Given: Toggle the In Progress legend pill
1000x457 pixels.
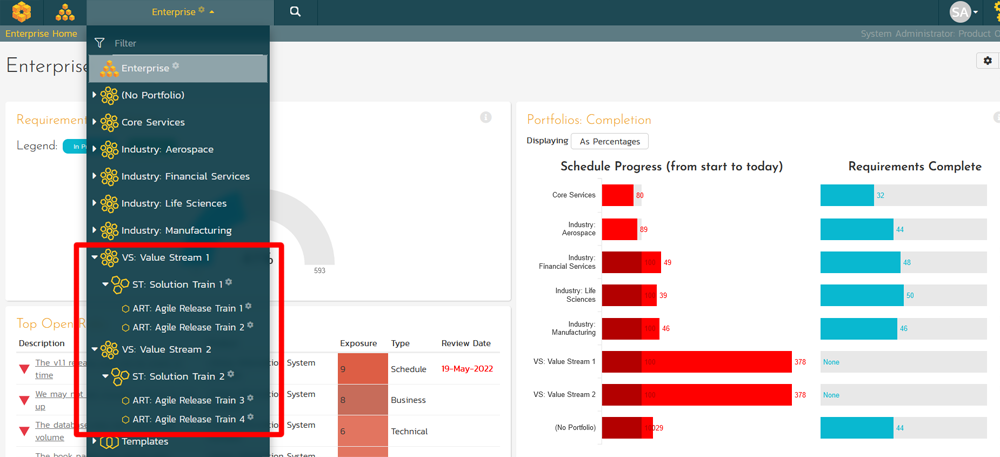Looking at the screenshot, I should (75, 146).
